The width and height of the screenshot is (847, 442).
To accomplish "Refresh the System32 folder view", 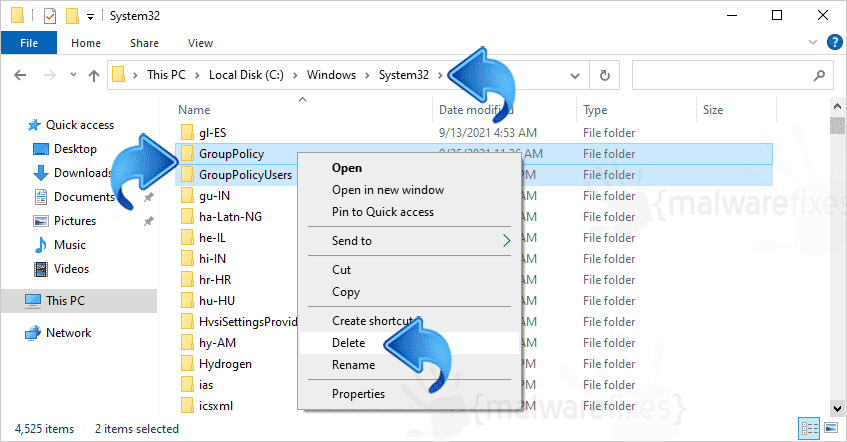I will pos(604,75).
